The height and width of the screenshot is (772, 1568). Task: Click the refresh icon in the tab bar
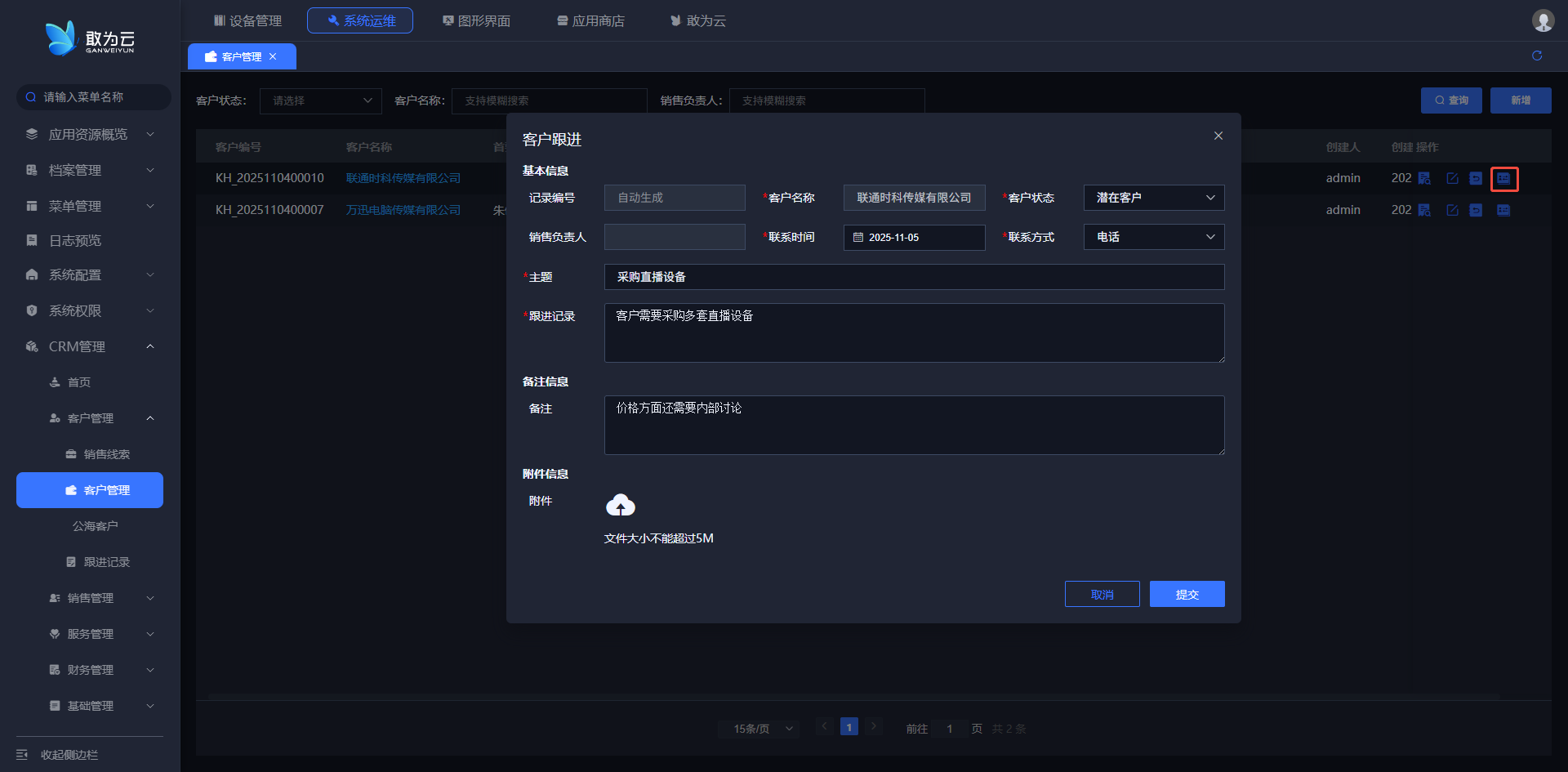[x=1536, y=56]
